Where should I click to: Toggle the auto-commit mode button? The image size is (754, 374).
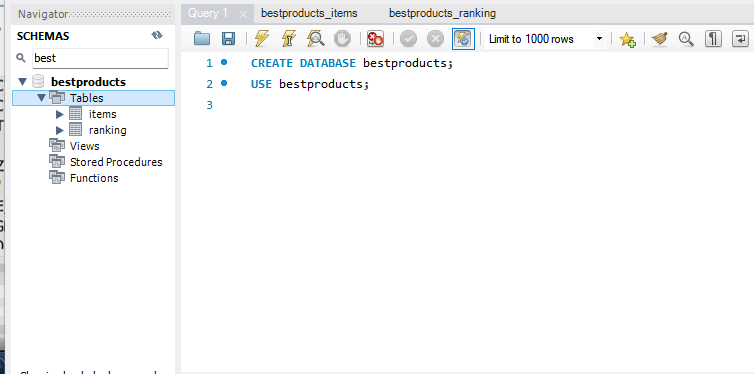point(464,38)
